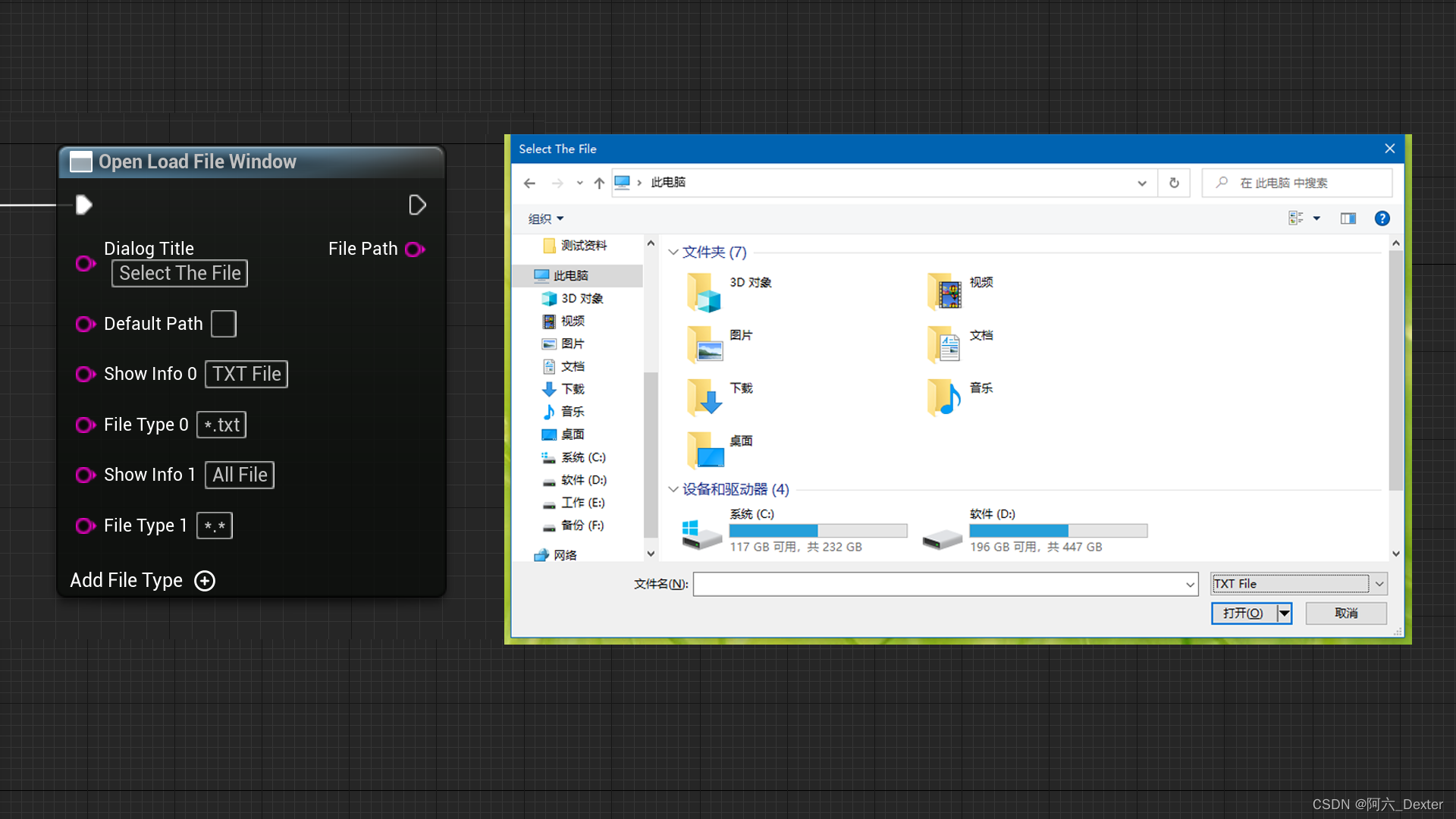The height and width of the screenshot is (819, 1456).
Task: Click the refresh icon in the address bar
Action: (1174, 182)
